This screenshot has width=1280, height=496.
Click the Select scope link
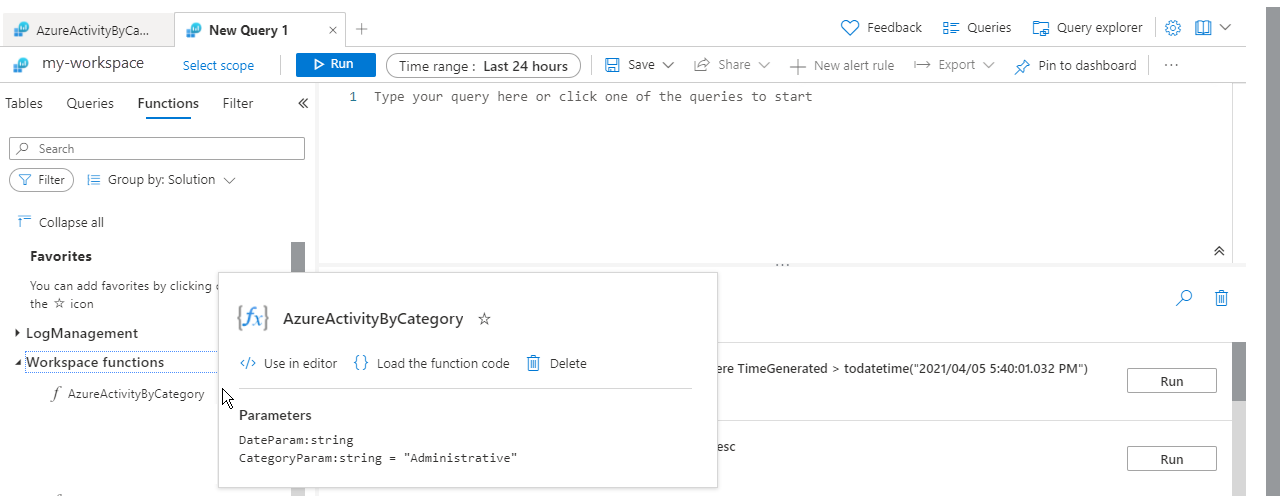point(218,65)
